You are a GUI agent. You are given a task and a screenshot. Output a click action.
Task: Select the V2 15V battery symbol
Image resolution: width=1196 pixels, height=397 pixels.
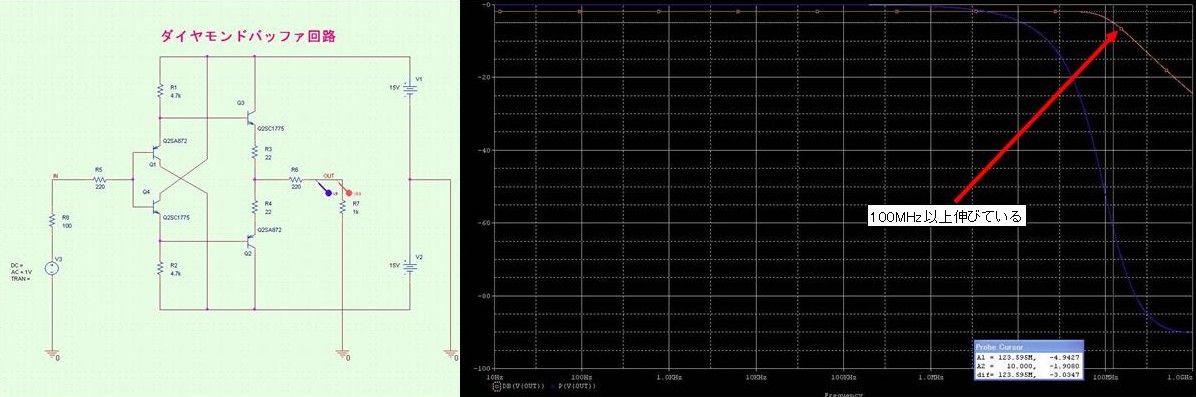[x=410, y=267]
